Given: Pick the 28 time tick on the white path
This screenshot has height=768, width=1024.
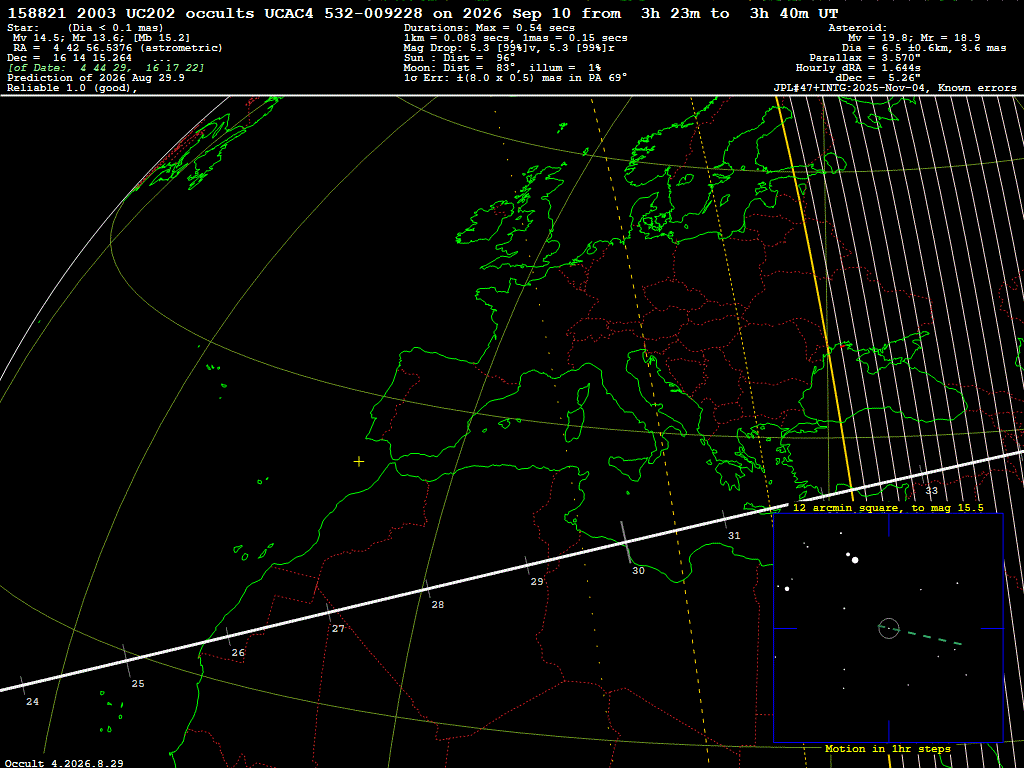Looking at the screenshot, I should point(438,605).
